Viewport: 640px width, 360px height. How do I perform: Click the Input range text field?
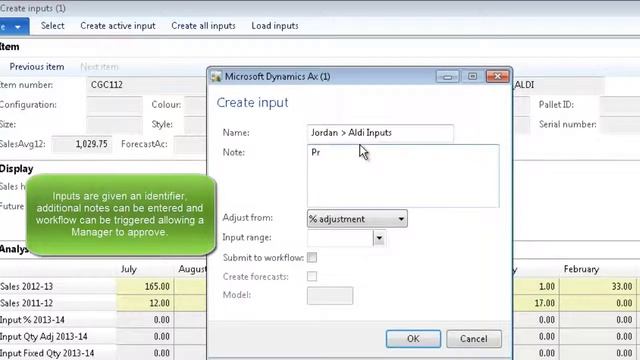340,238
